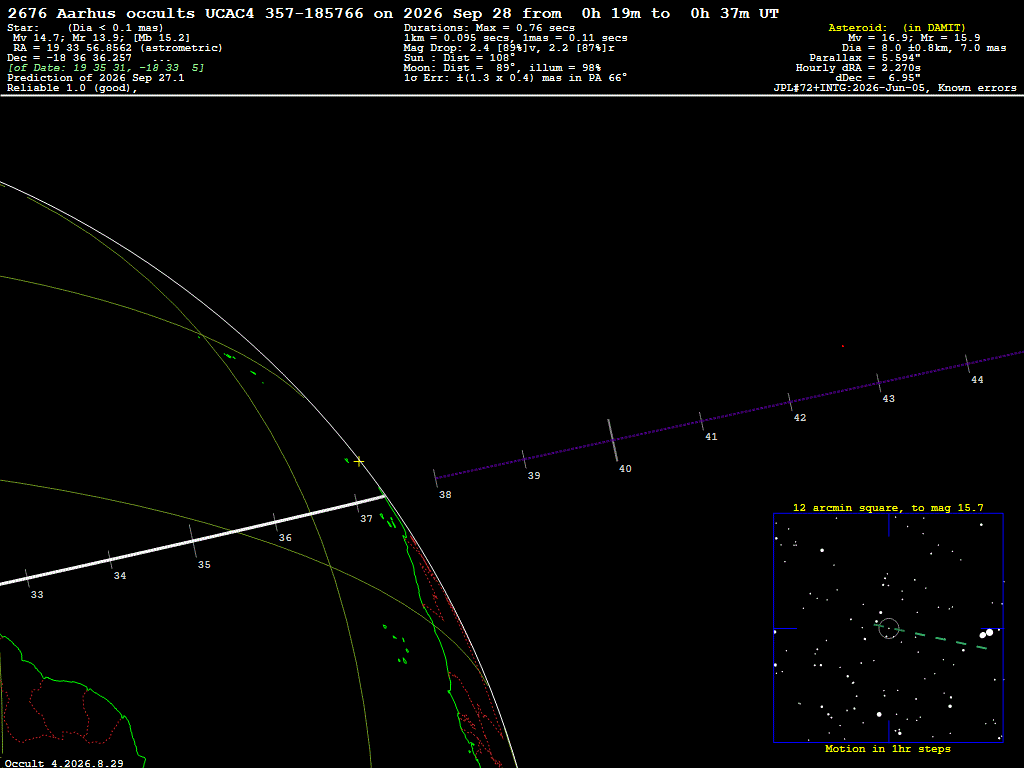Click the minute 42 tick on the dotted path

point(790,402)
